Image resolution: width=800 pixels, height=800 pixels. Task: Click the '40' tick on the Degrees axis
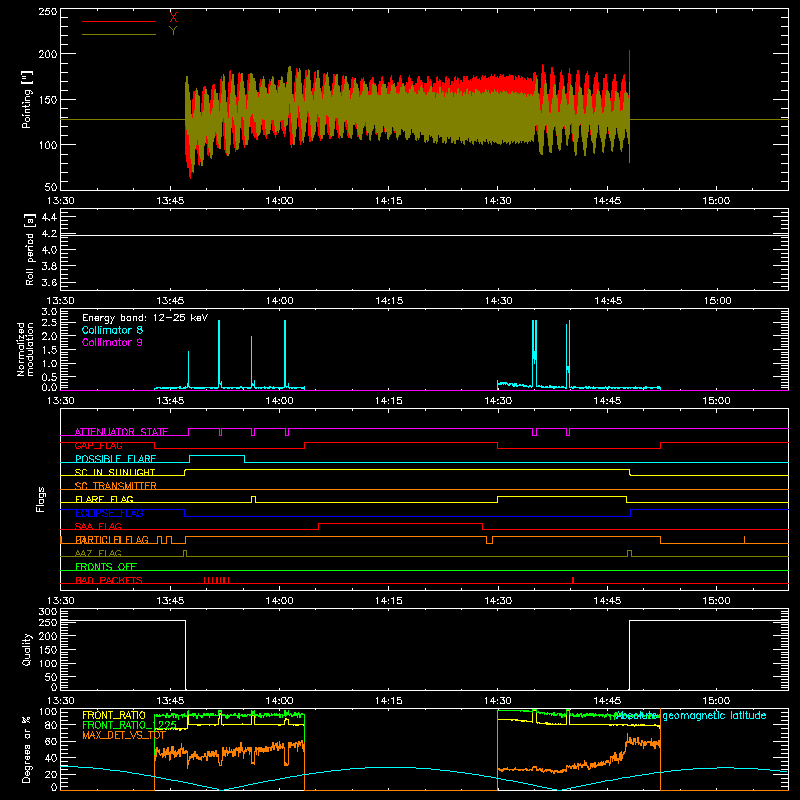pyautogui.click(x=52, y=758)
